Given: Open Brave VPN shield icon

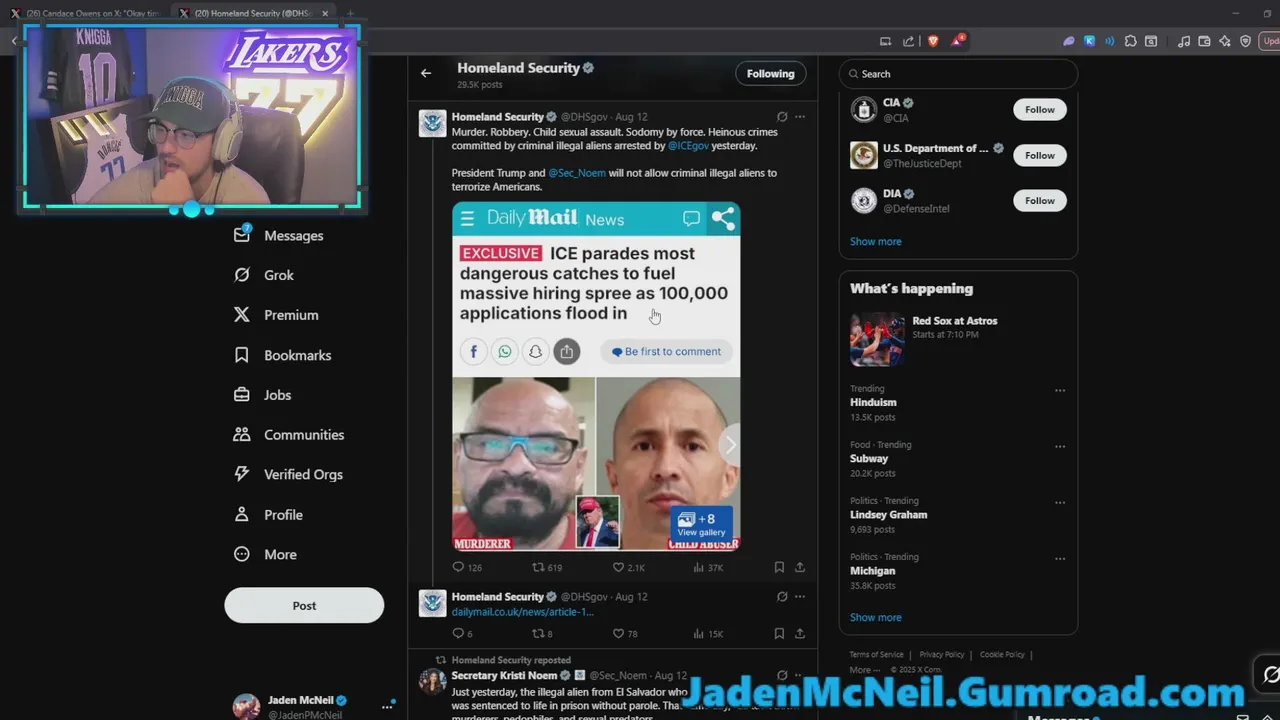Looking at the screenshot, I should (x=1245, y=41).
